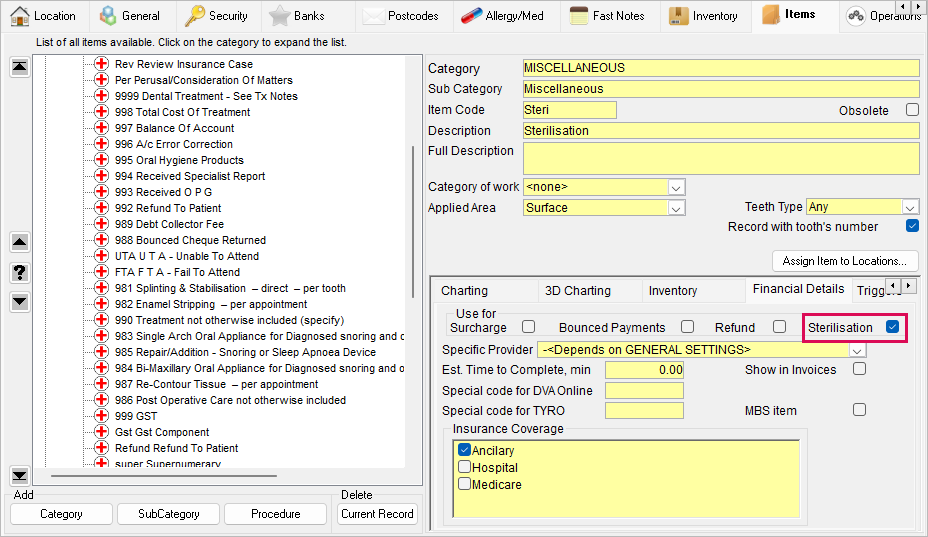Viewport: 928px width, 537px height.
Task: Open the Category of work dropdown
Action: click(x=676, y=187)
